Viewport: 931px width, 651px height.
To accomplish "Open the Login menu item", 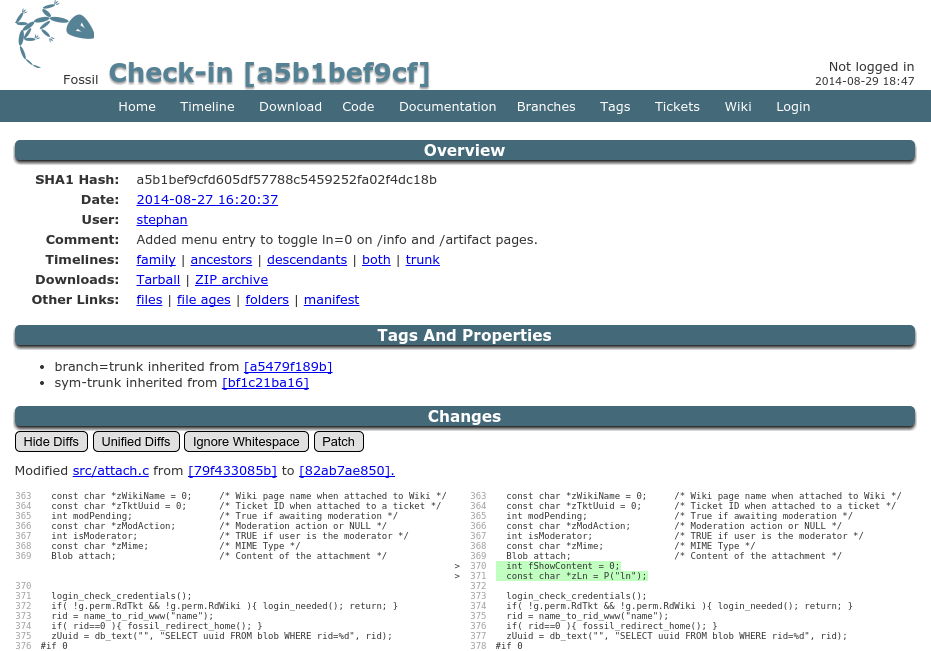I will click(793, 107).
